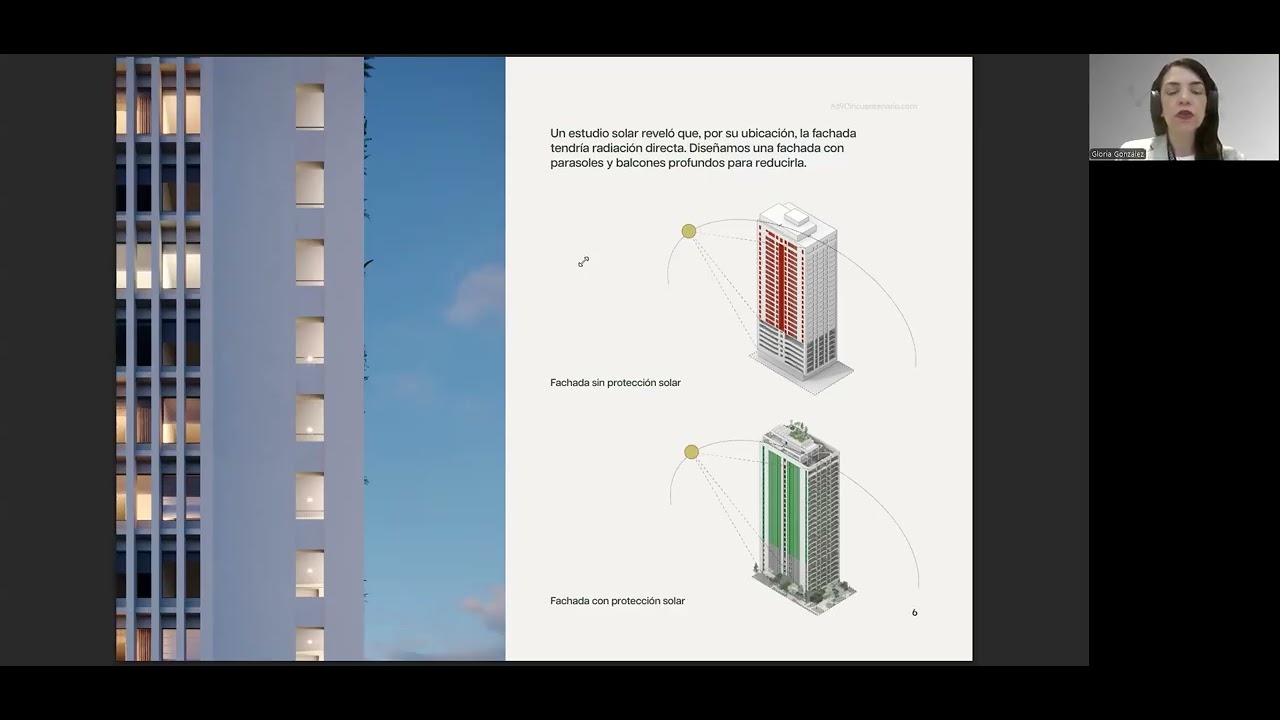Viewport: 1280px width, 720px height.
Task: Click the slide page number 6
Action: click(914, 612)
